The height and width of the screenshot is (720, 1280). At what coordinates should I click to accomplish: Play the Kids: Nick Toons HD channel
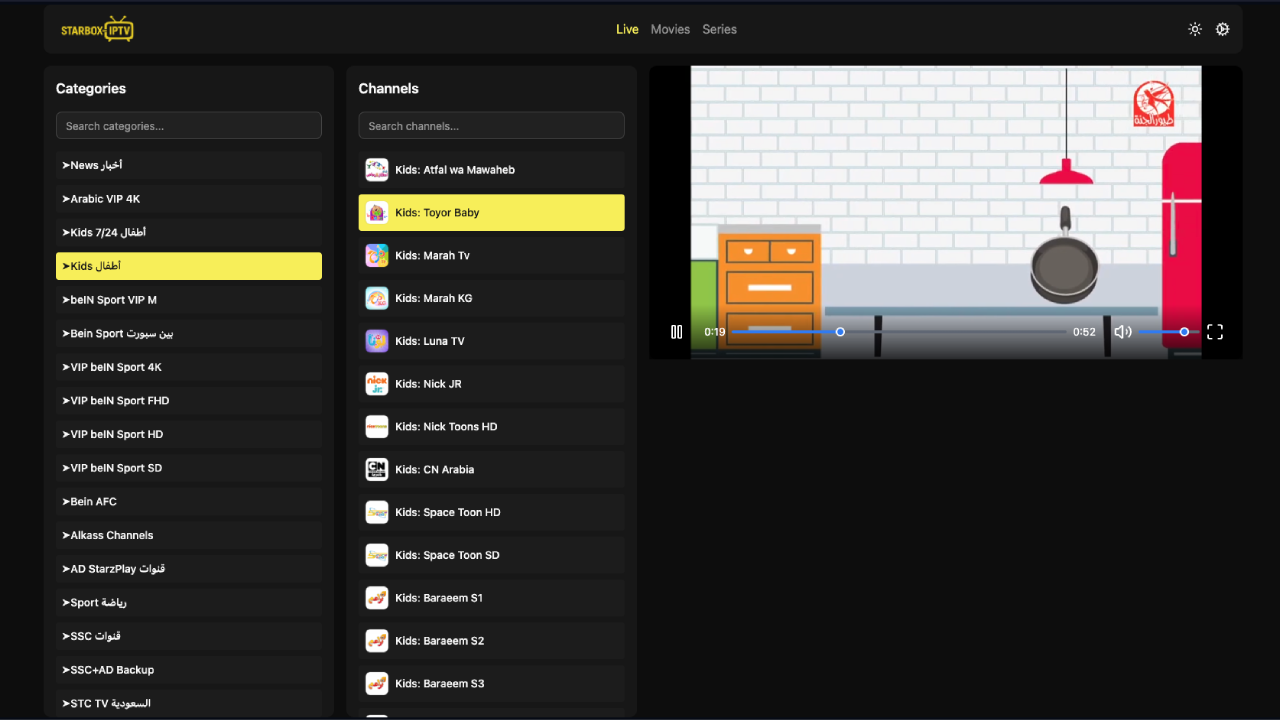pyautogui.click(x=492, y=427)
